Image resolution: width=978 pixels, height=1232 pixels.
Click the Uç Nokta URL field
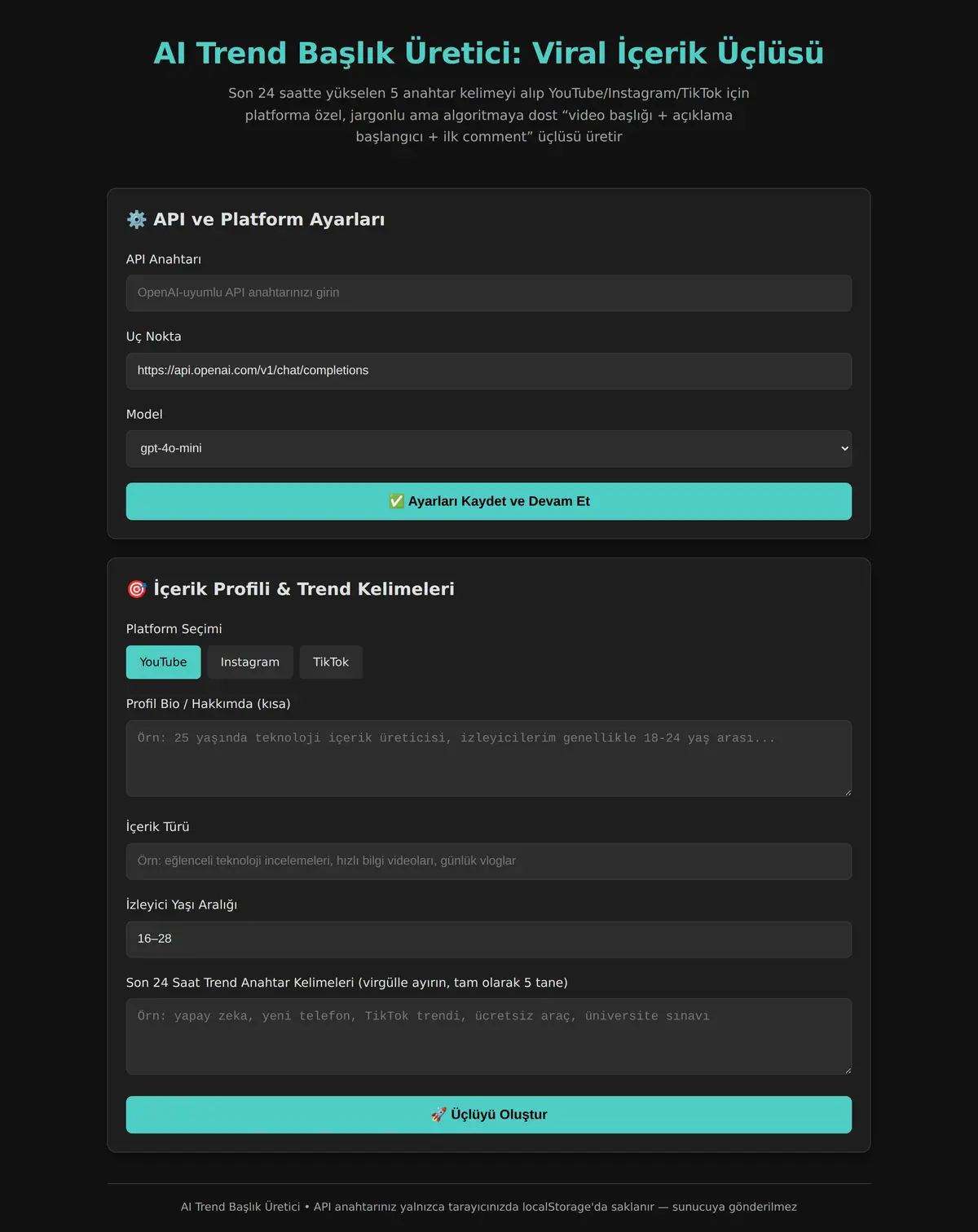(489, 371)
